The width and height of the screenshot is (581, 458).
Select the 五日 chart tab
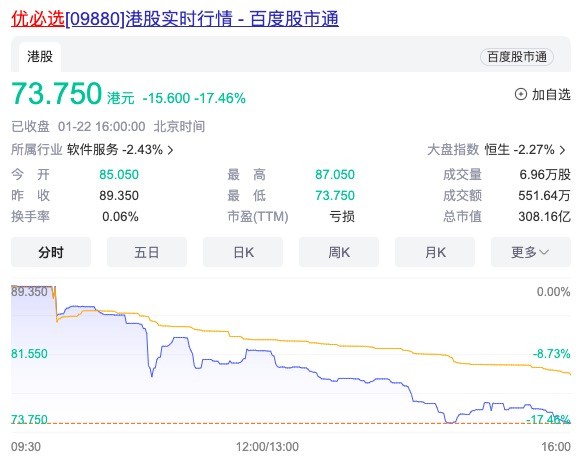[147, 252]
